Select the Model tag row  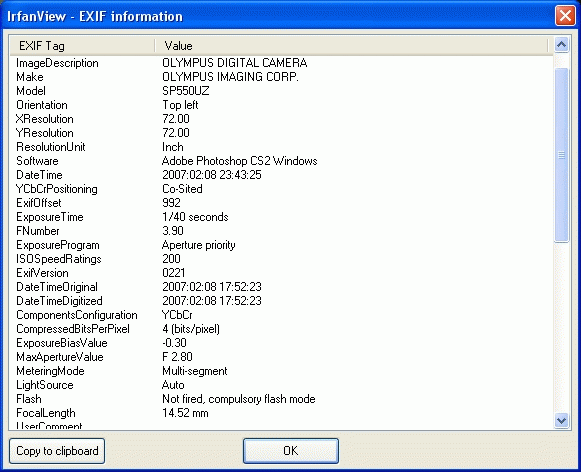click(282, 91)
